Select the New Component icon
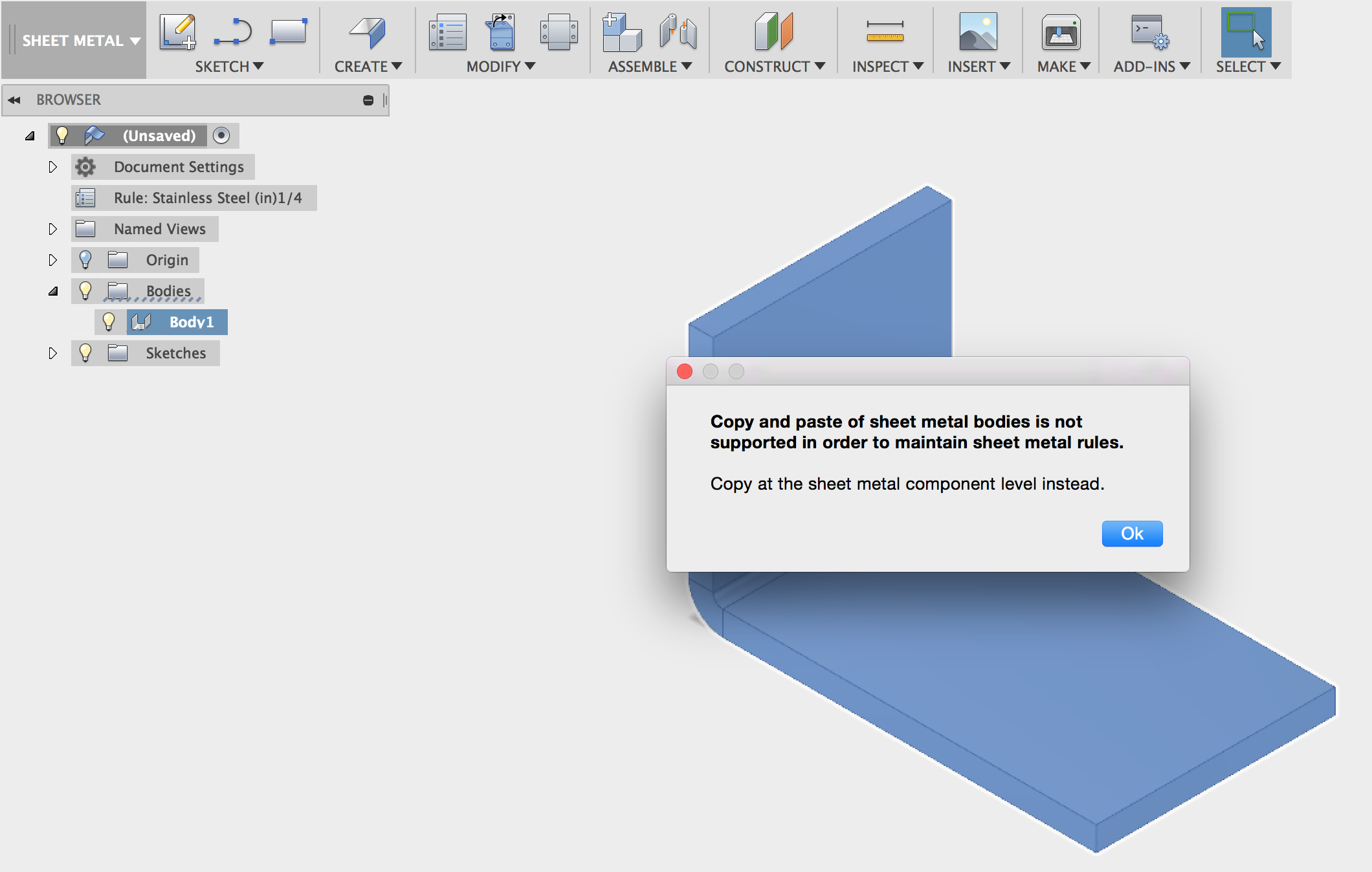Screen dimensions: 1372x872 pos(621,32)
